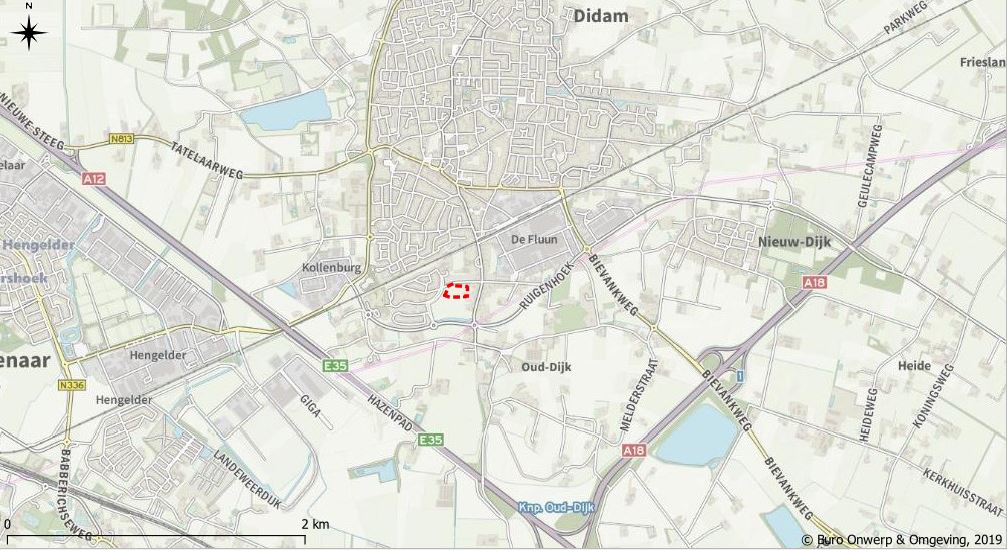Viewport: 1007px width, 550px height.
Task: Click the A18 shield near Nieuw-Dijk
Action: [815, 282]
